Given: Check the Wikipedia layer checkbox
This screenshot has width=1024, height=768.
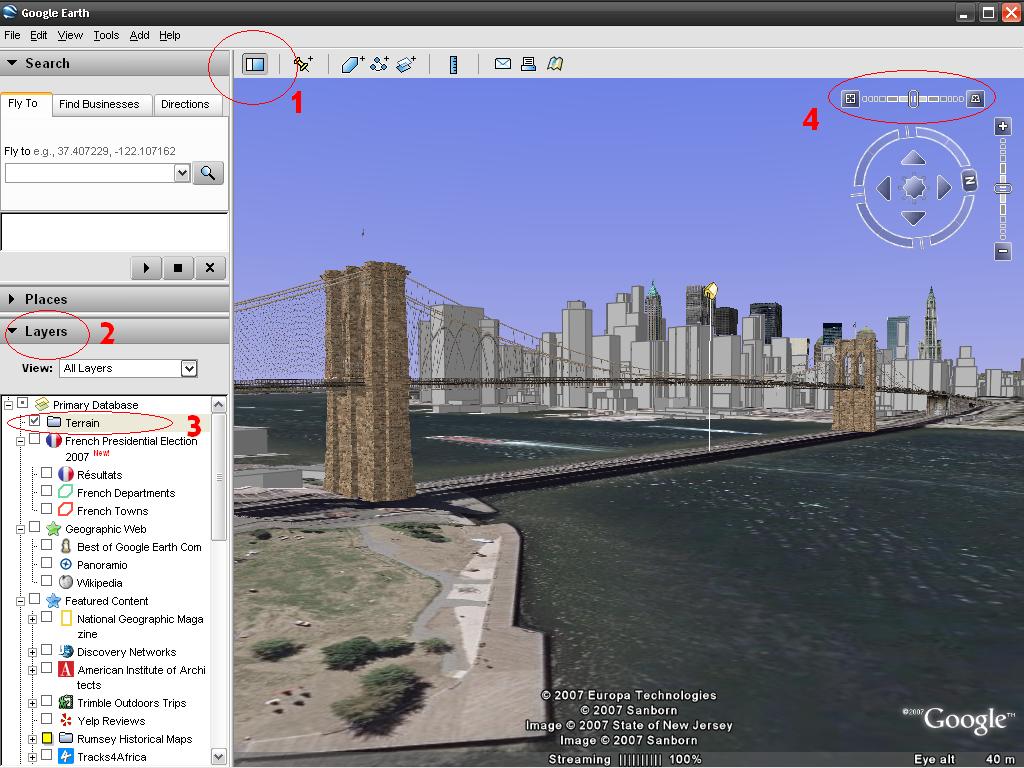Looking at the screenshot, I should tap(46, 581).
